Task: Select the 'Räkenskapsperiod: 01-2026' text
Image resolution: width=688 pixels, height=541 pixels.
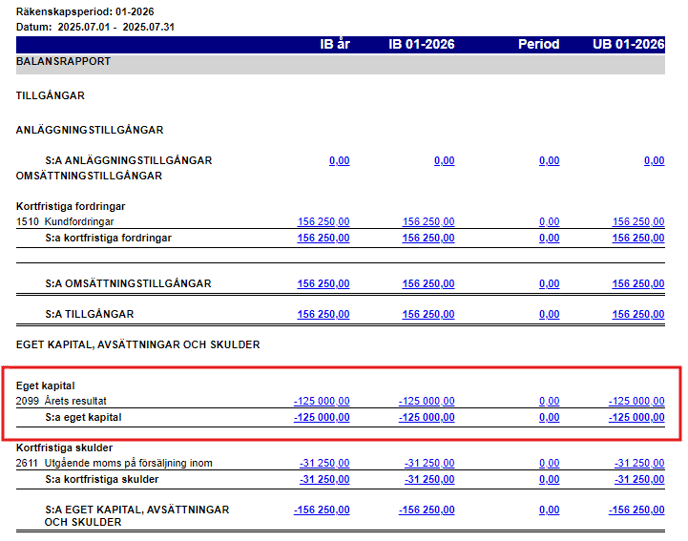Action: 85,11
